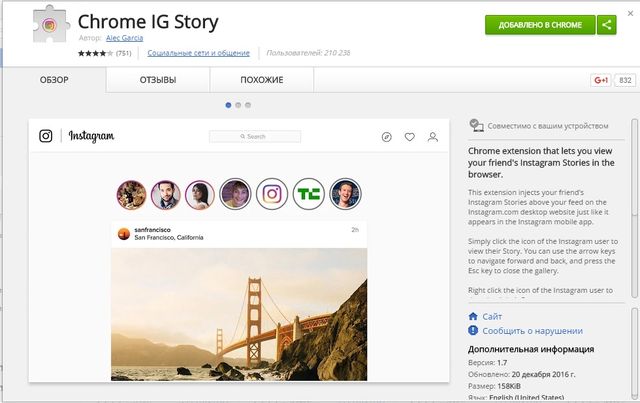
Task: Click the Chrome IG Story title
Action: [148, 22]
